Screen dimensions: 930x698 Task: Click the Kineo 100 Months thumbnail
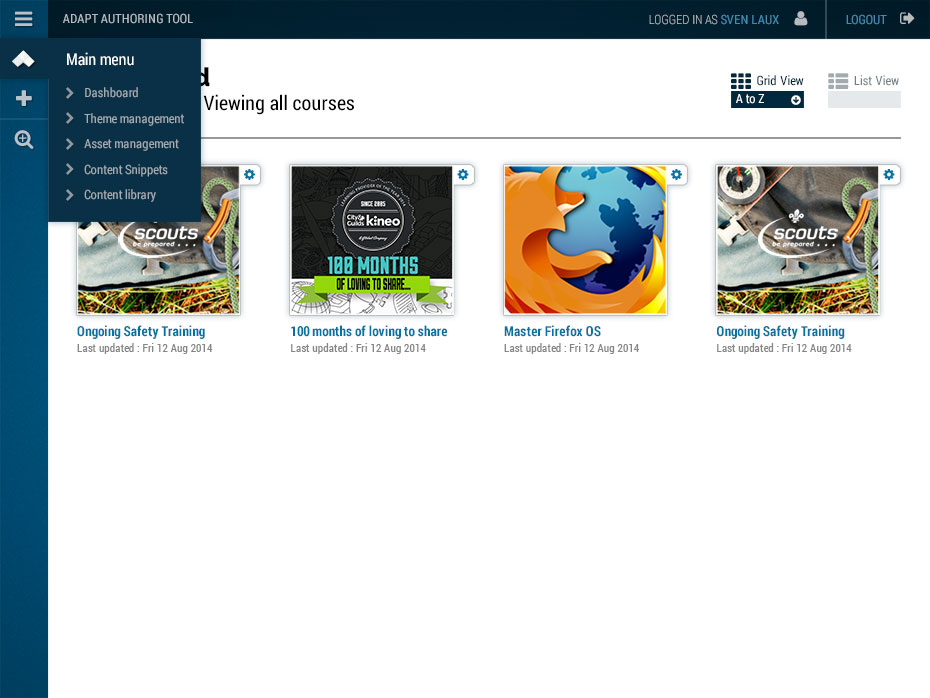point(372,240)
